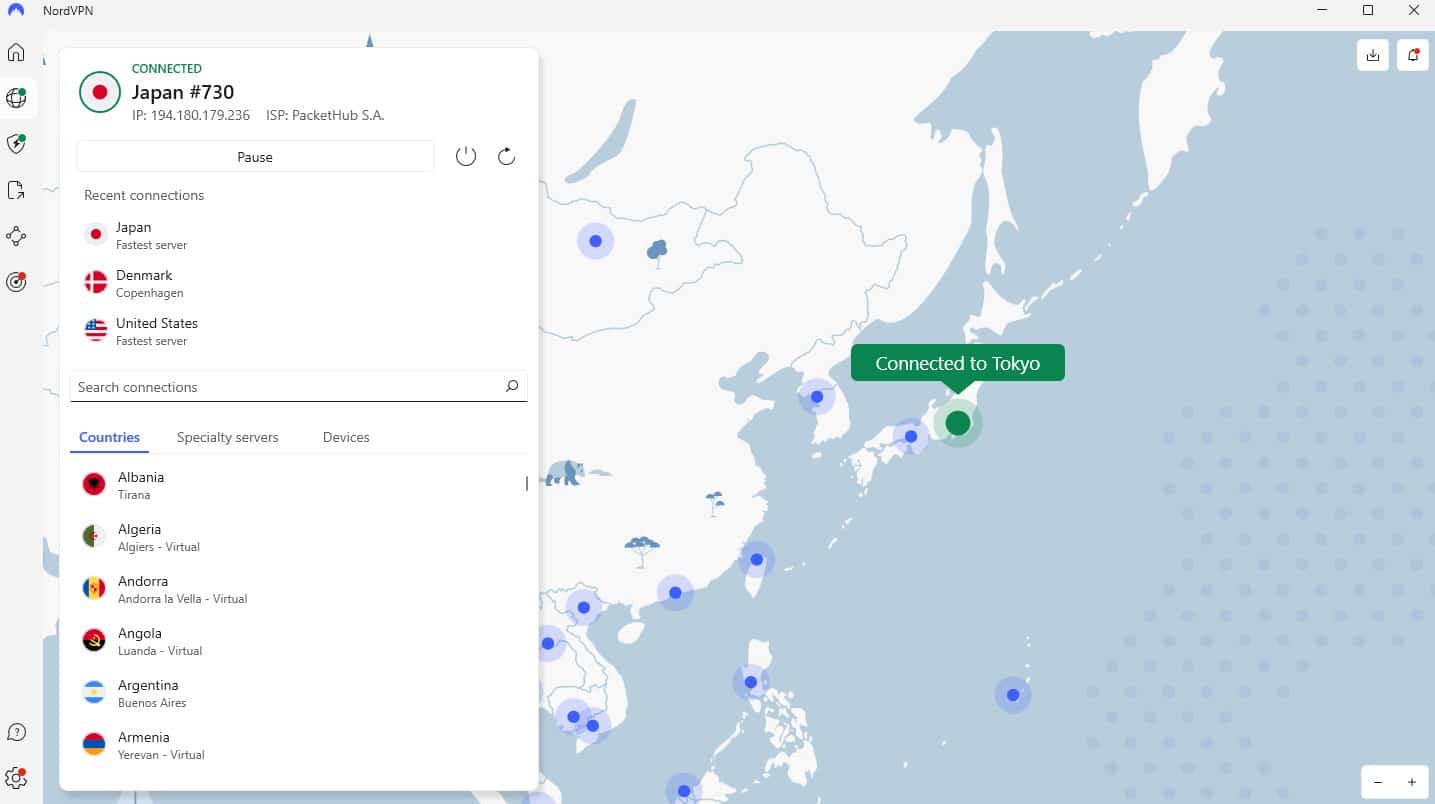This screenshot has width=1435, height=804.
Task: Click the download speed icon at top right
Action: (x=1372, y=55)
